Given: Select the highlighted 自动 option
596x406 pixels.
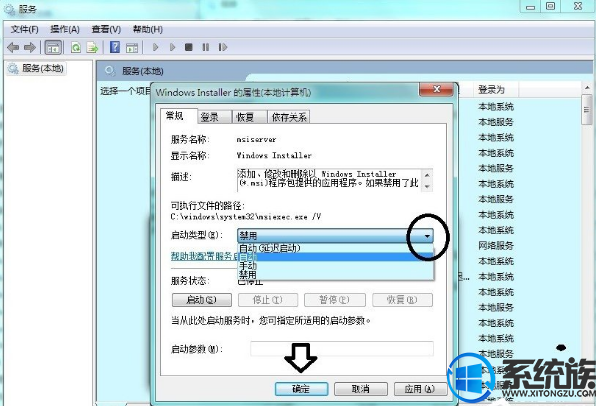Looking at the screenshot, I should click(335, 257).
